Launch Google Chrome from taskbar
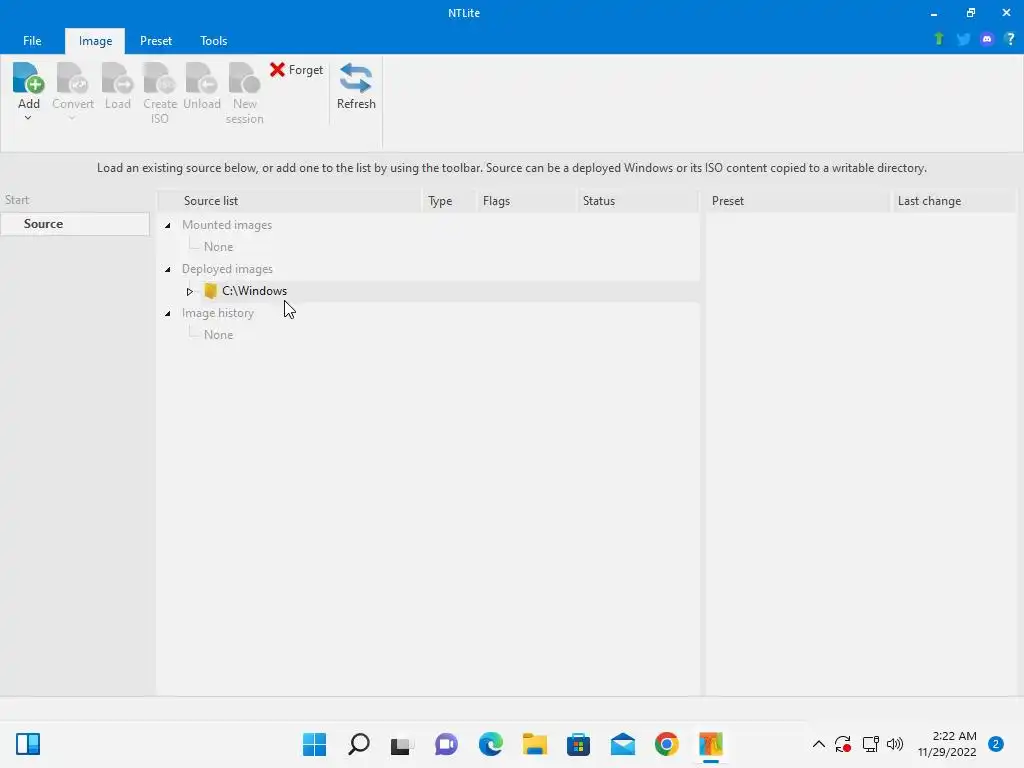This screenshot has width=1024, height=768. [x=666, y=744]
